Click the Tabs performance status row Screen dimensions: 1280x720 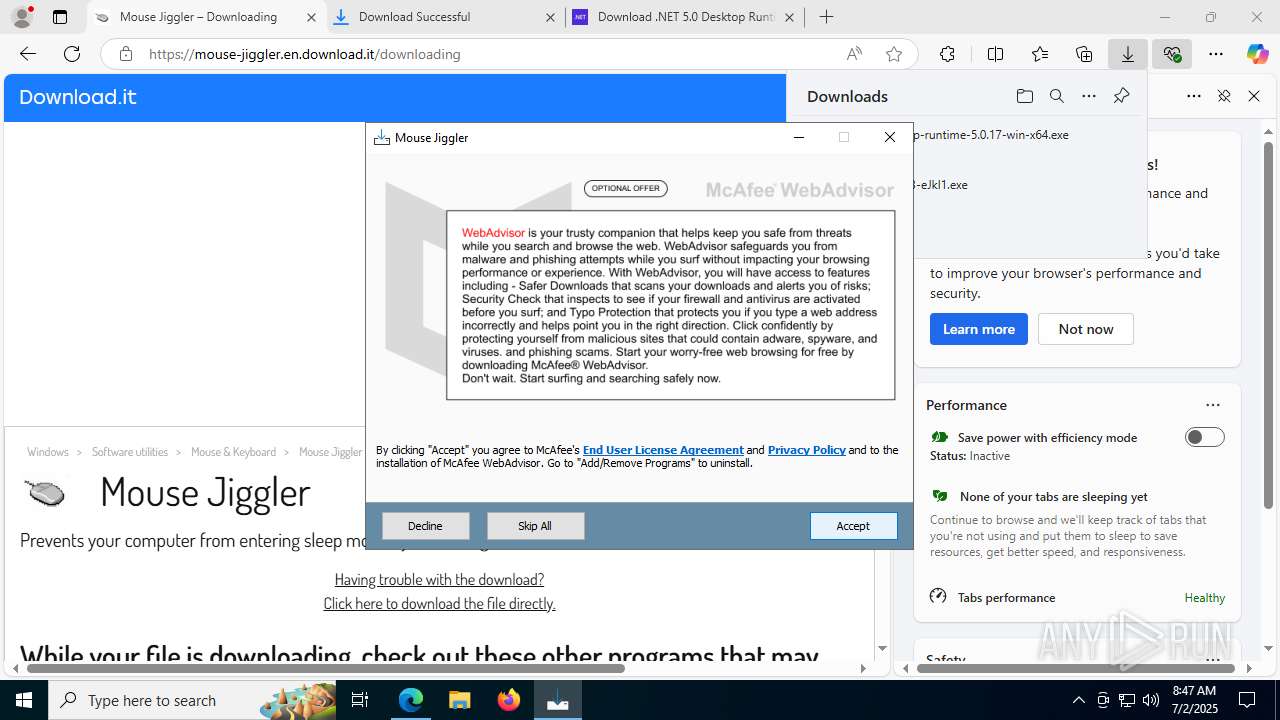(1077, 597)
